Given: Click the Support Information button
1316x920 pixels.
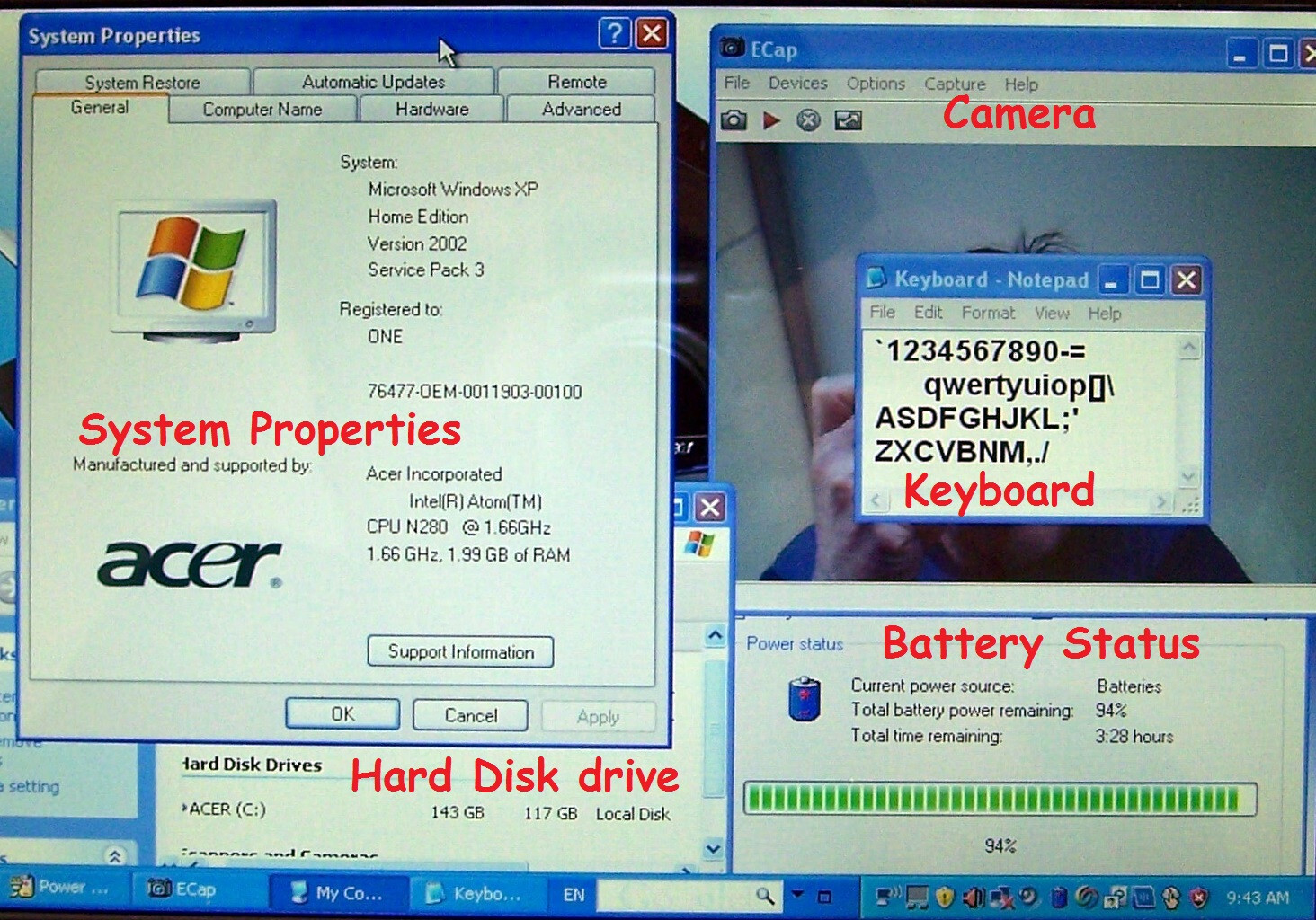Looking at the screenshot, I should [x=460, y=651].
